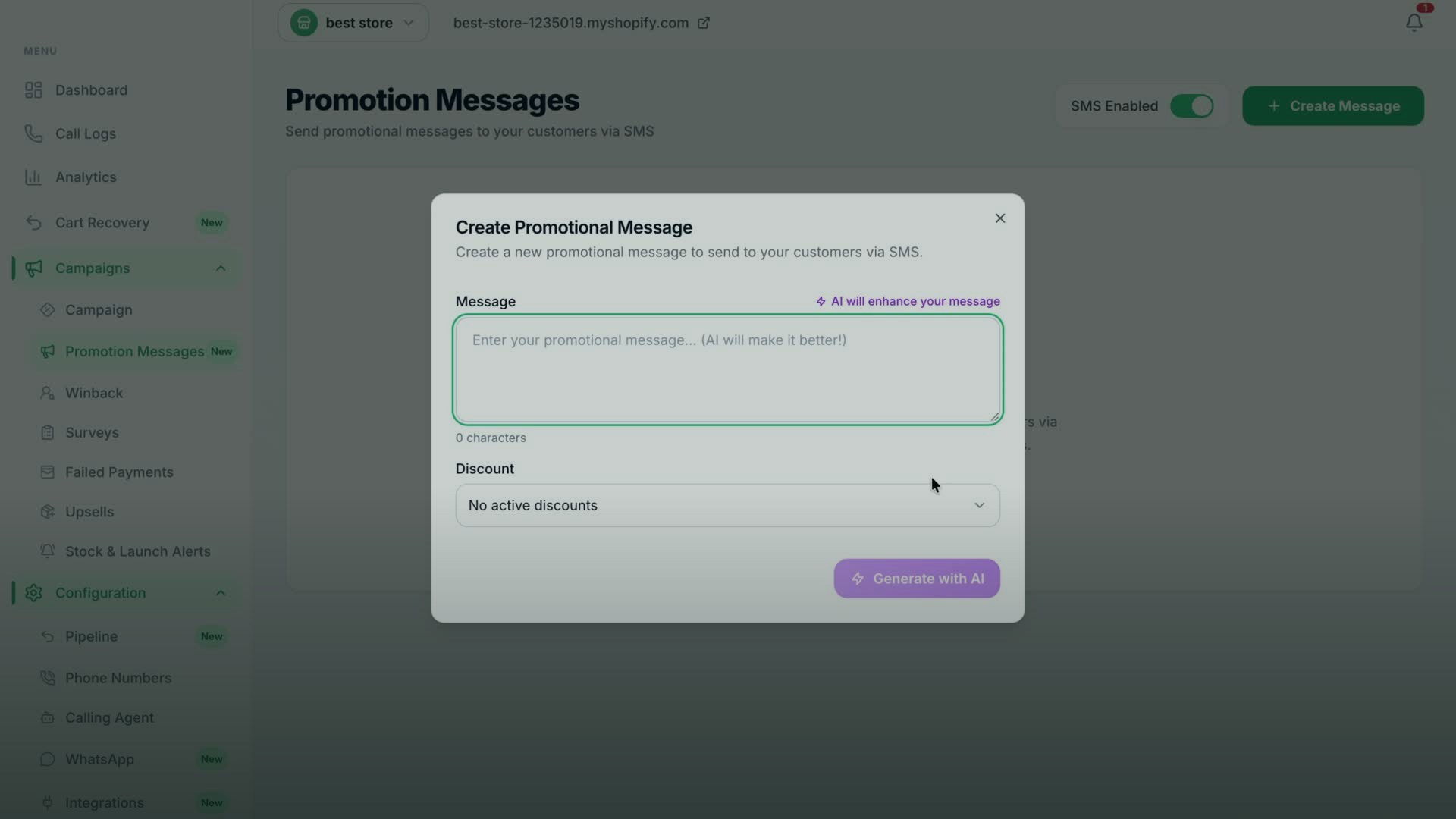Click the Dashboard grid icon
Screen dimensions: 1456x819
[x=33, y=90]
